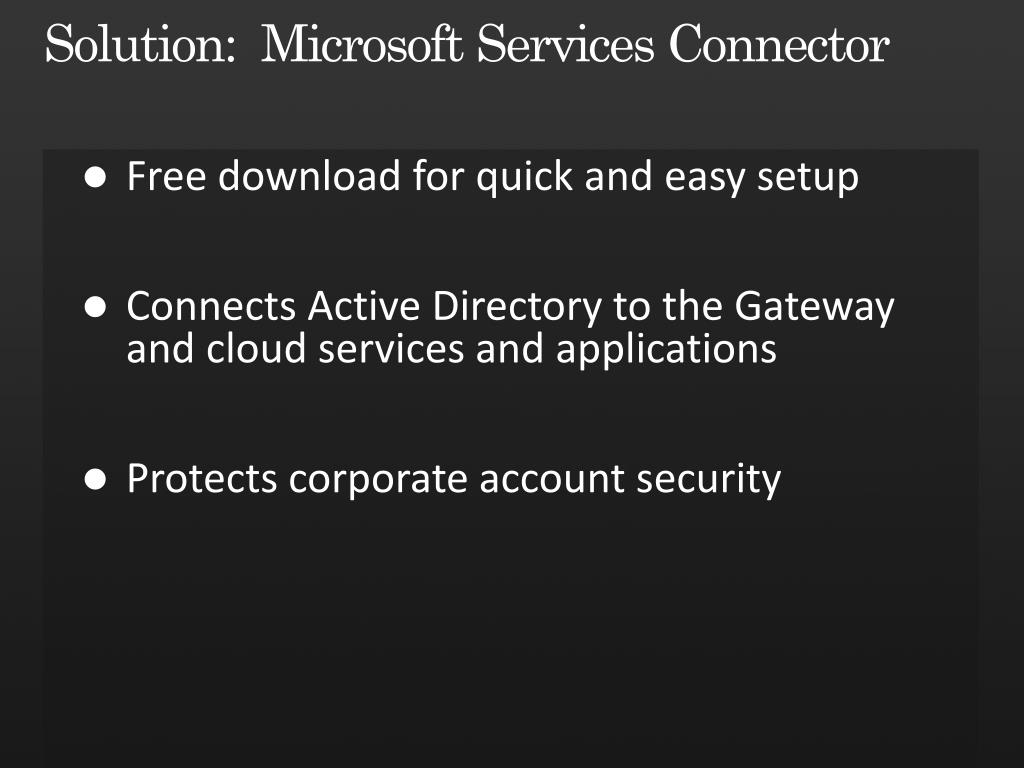Screen dimensions: 1024x768
Task: Click the word security in third bullet
Action: pyautogui.click(x=709, y=480)
